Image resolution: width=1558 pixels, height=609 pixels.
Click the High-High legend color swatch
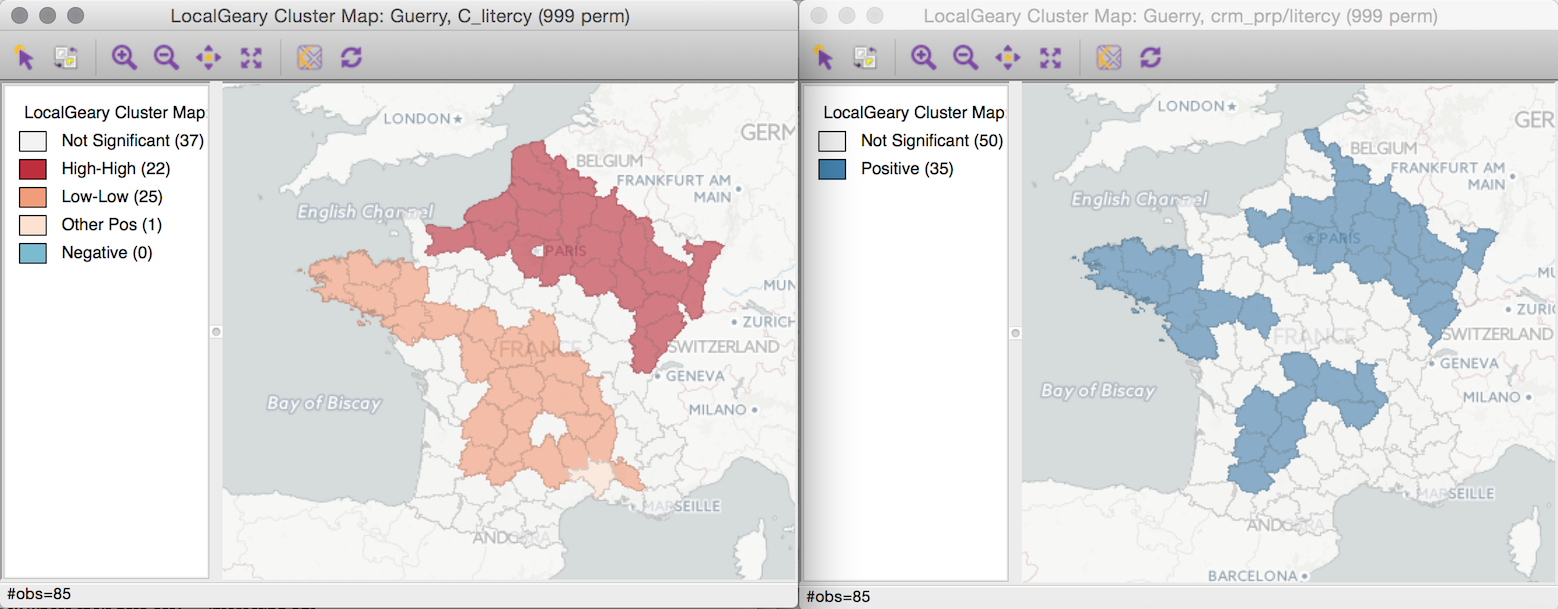coord(33,169)
